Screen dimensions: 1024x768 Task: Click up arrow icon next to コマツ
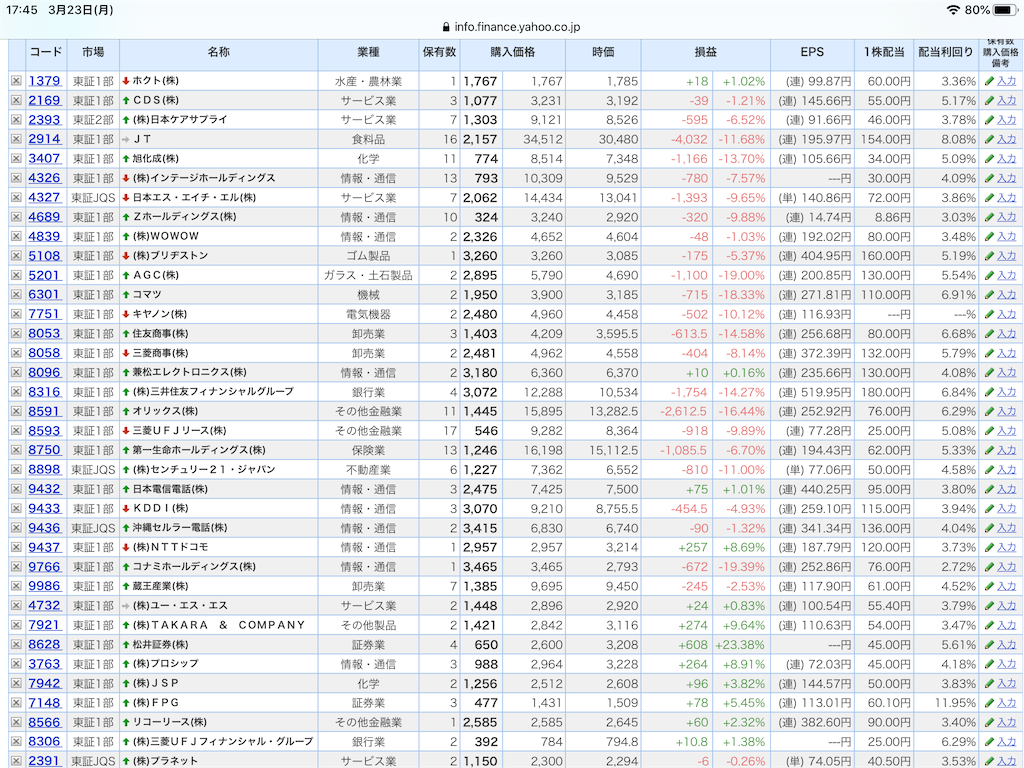(x=126, y=295)
